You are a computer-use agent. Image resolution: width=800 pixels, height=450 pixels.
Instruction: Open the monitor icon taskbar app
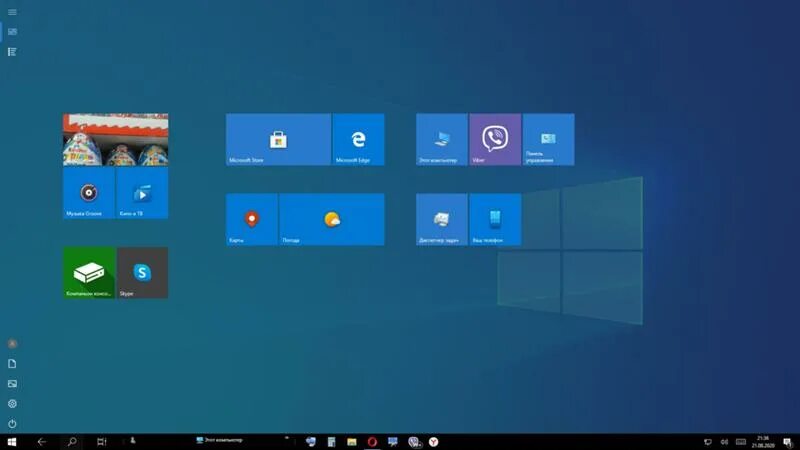click(392, 442)
